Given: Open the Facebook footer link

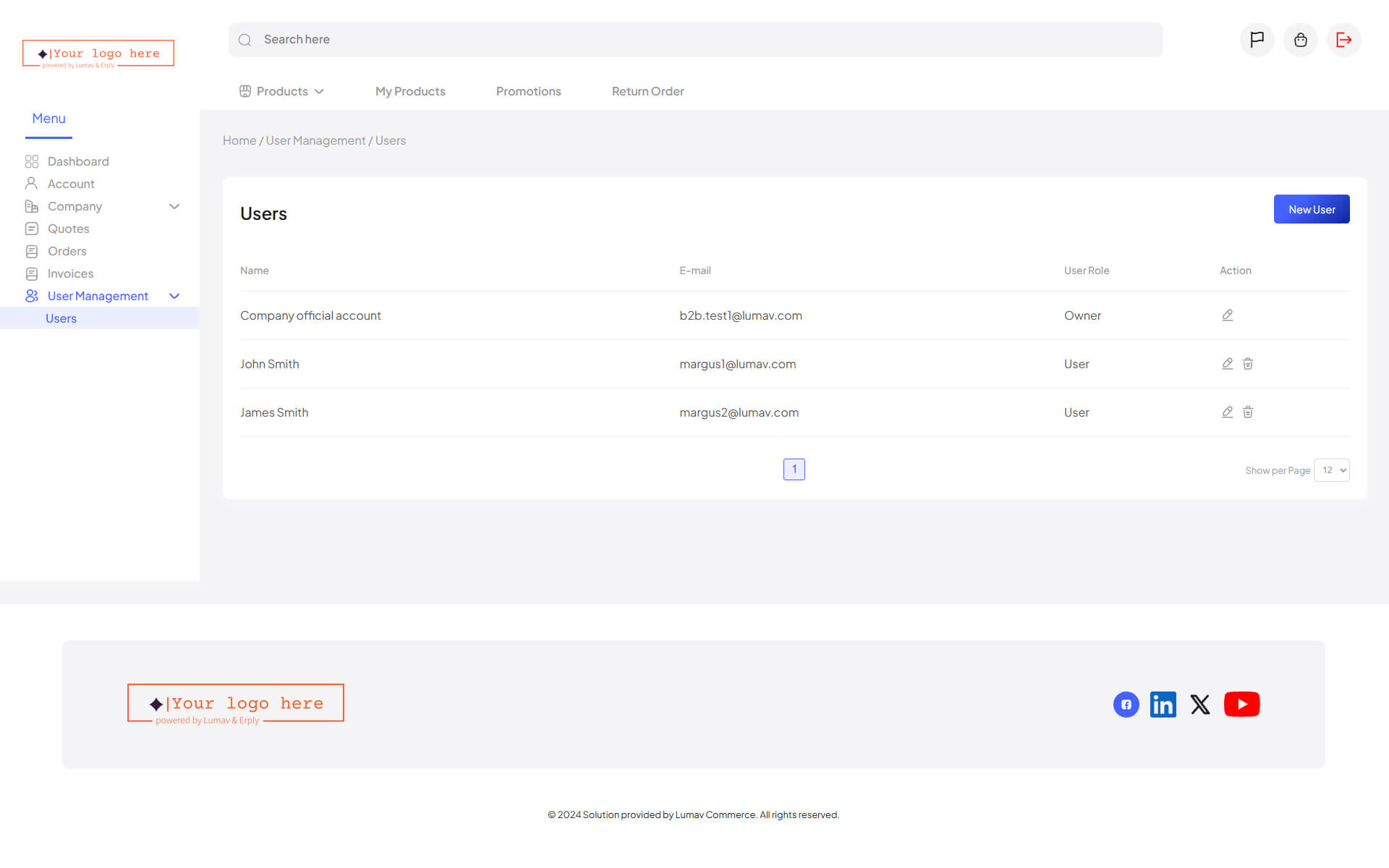Looking at the screenshot, I should click(x=1126, y=705).
